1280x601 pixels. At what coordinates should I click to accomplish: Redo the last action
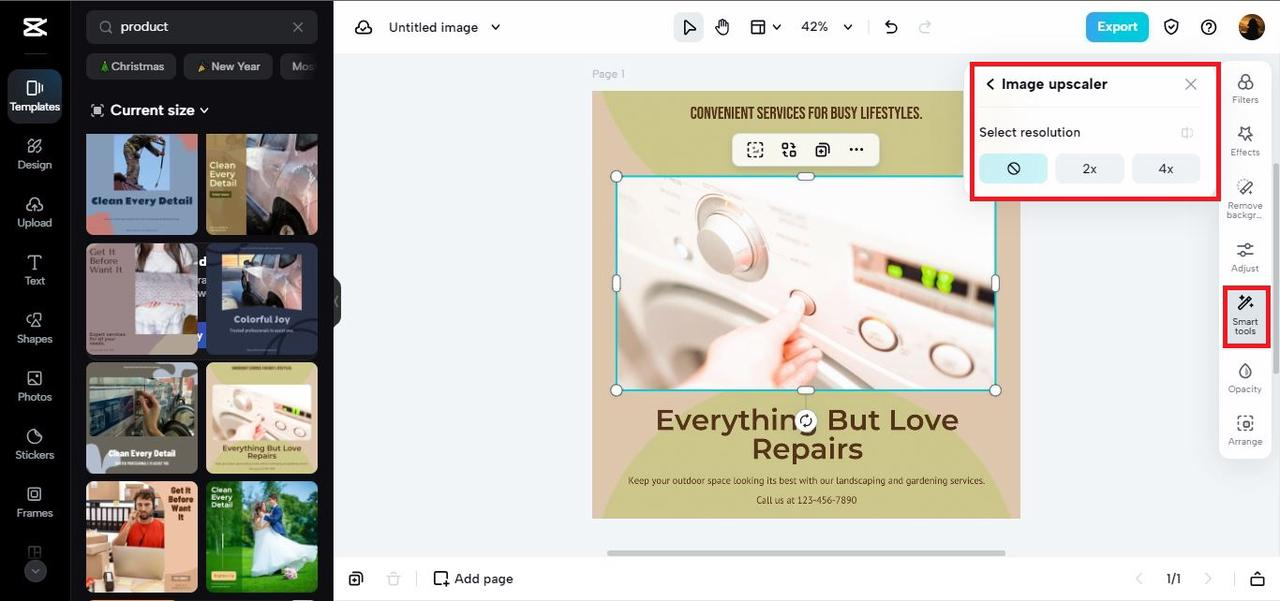pyautogui.click(x=925, y=27)
